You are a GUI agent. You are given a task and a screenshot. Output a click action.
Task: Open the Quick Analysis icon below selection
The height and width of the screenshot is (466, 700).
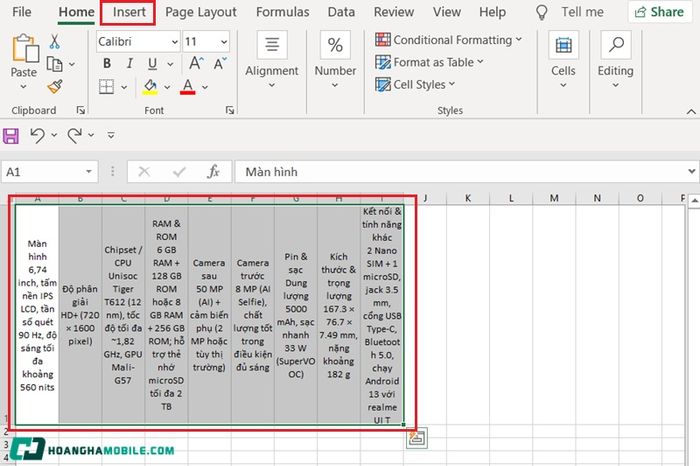(x=417, y=438)
